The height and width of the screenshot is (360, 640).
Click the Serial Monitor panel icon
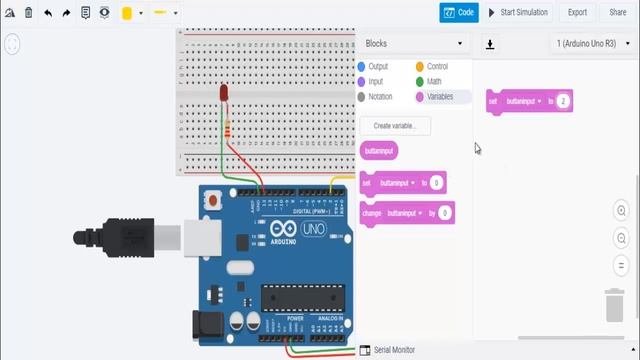pos(365,350)
